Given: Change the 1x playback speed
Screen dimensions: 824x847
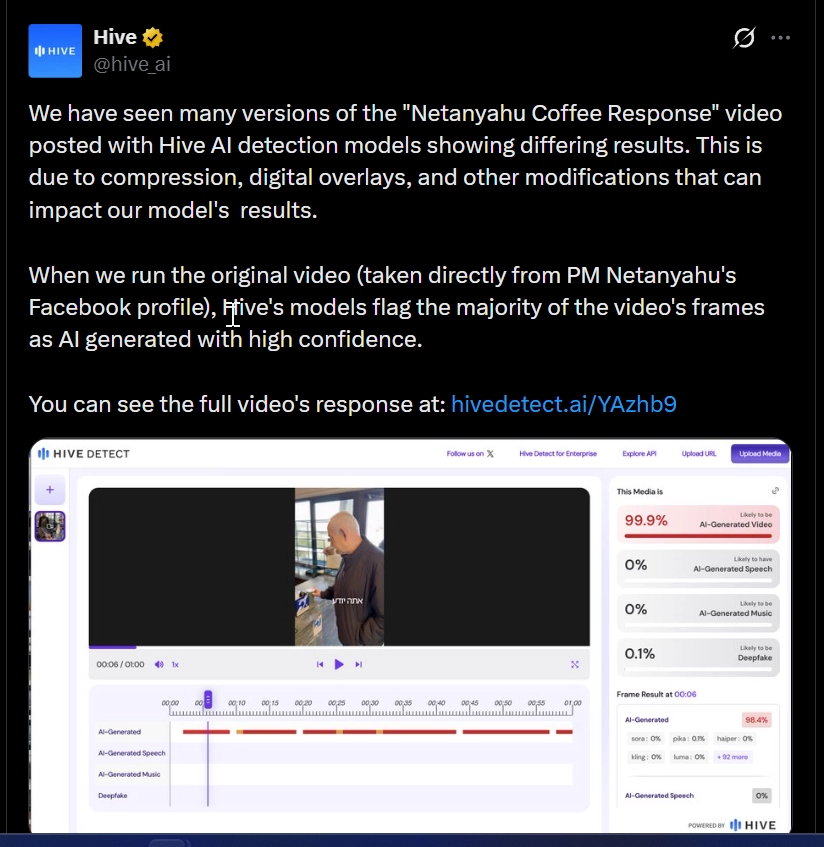Looking at the screenshot, I should coord(175,664).
